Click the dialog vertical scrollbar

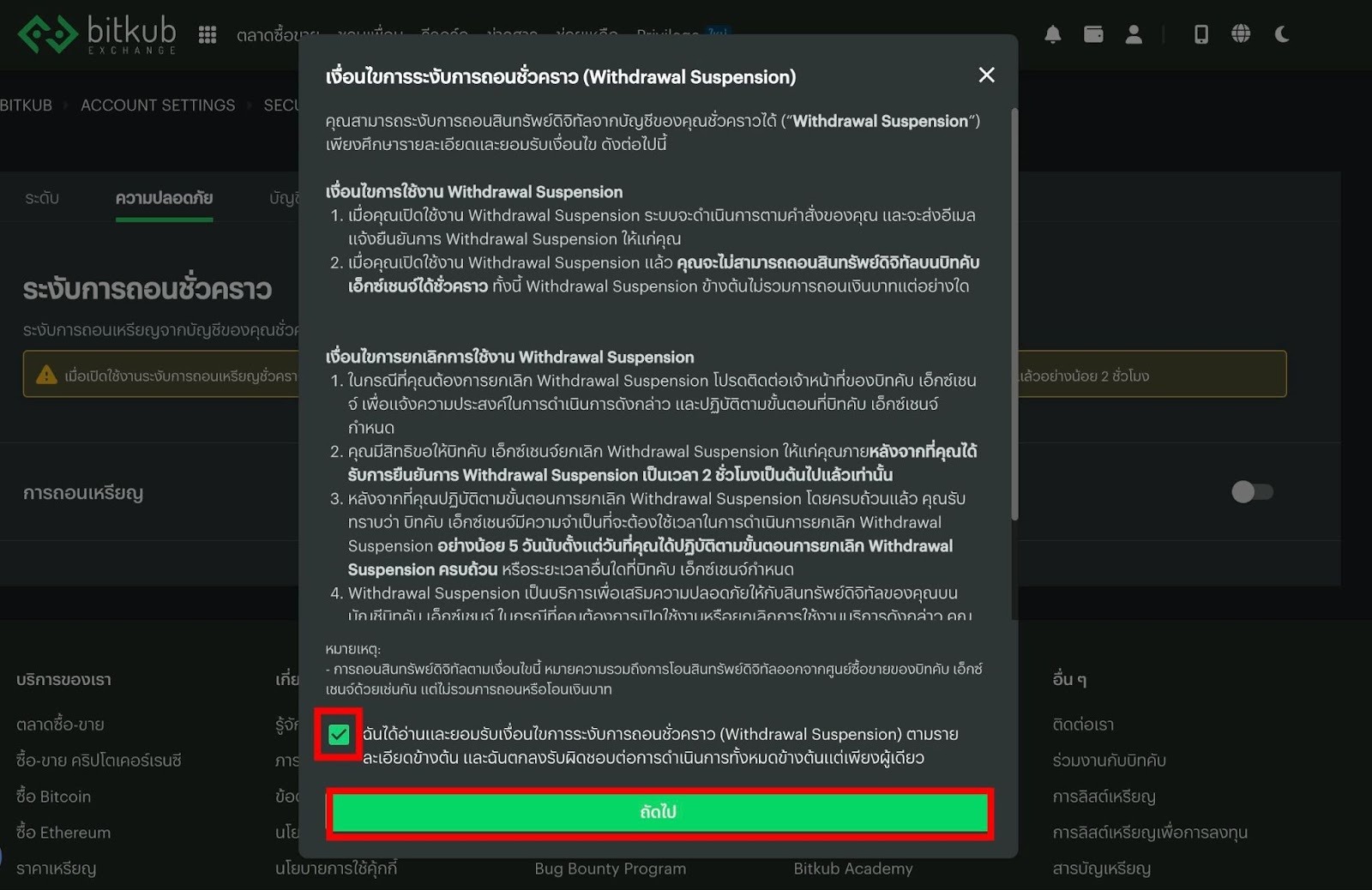(x=1014, y=314)
